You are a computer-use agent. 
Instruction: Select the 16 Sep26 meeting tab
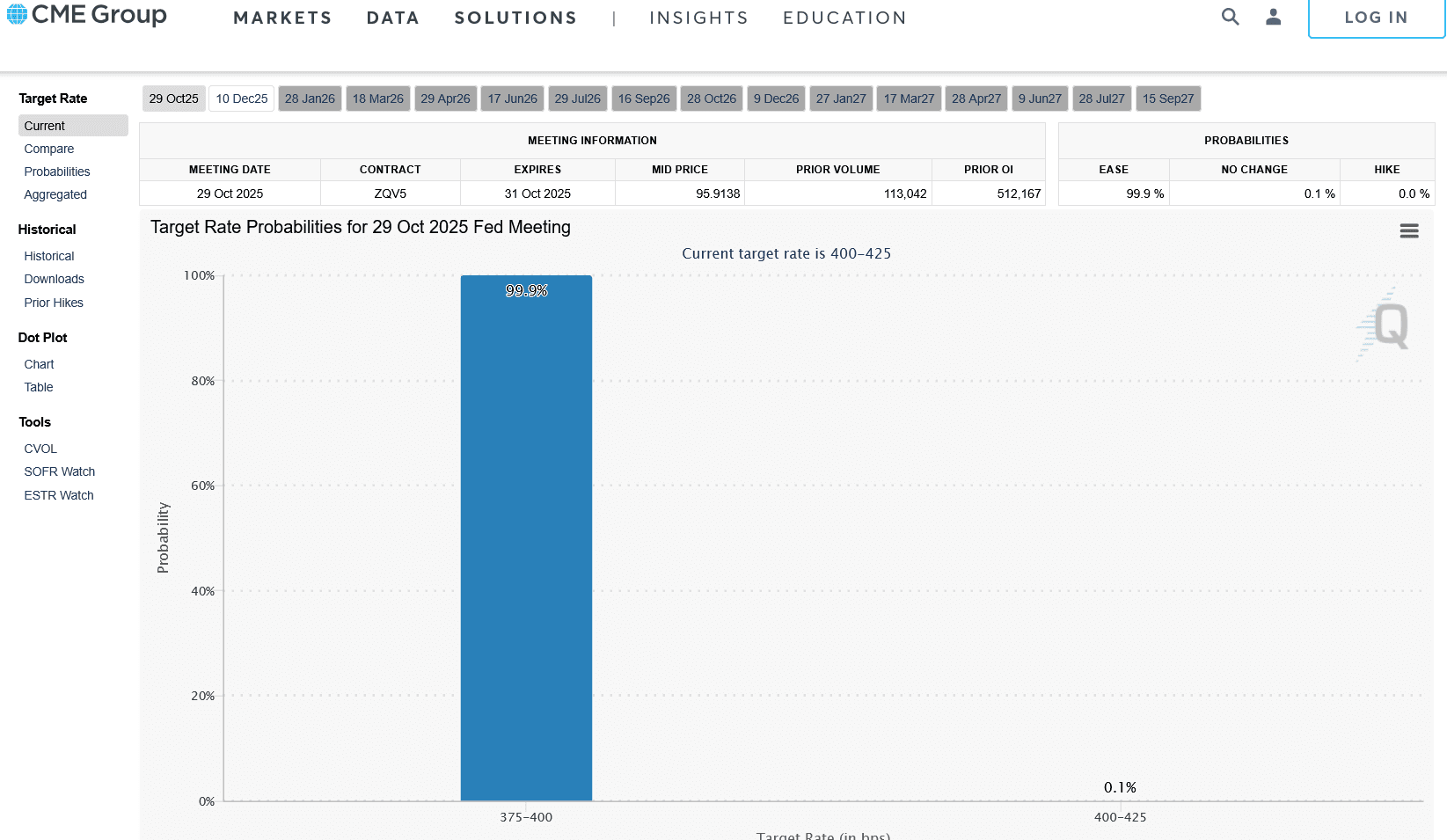tap(644, 99)
